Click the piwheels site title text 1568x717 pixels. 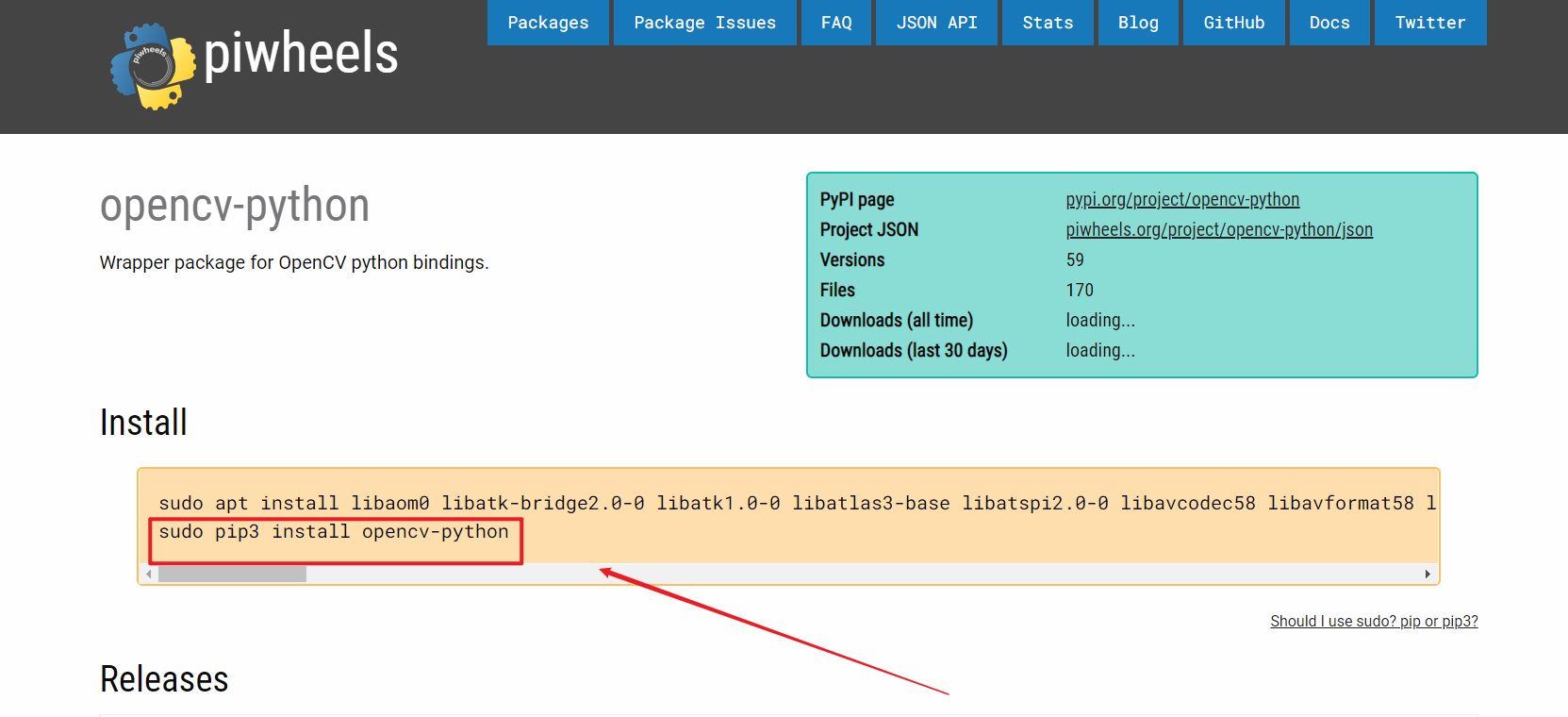pyautogui.click(x=301, y=53)
